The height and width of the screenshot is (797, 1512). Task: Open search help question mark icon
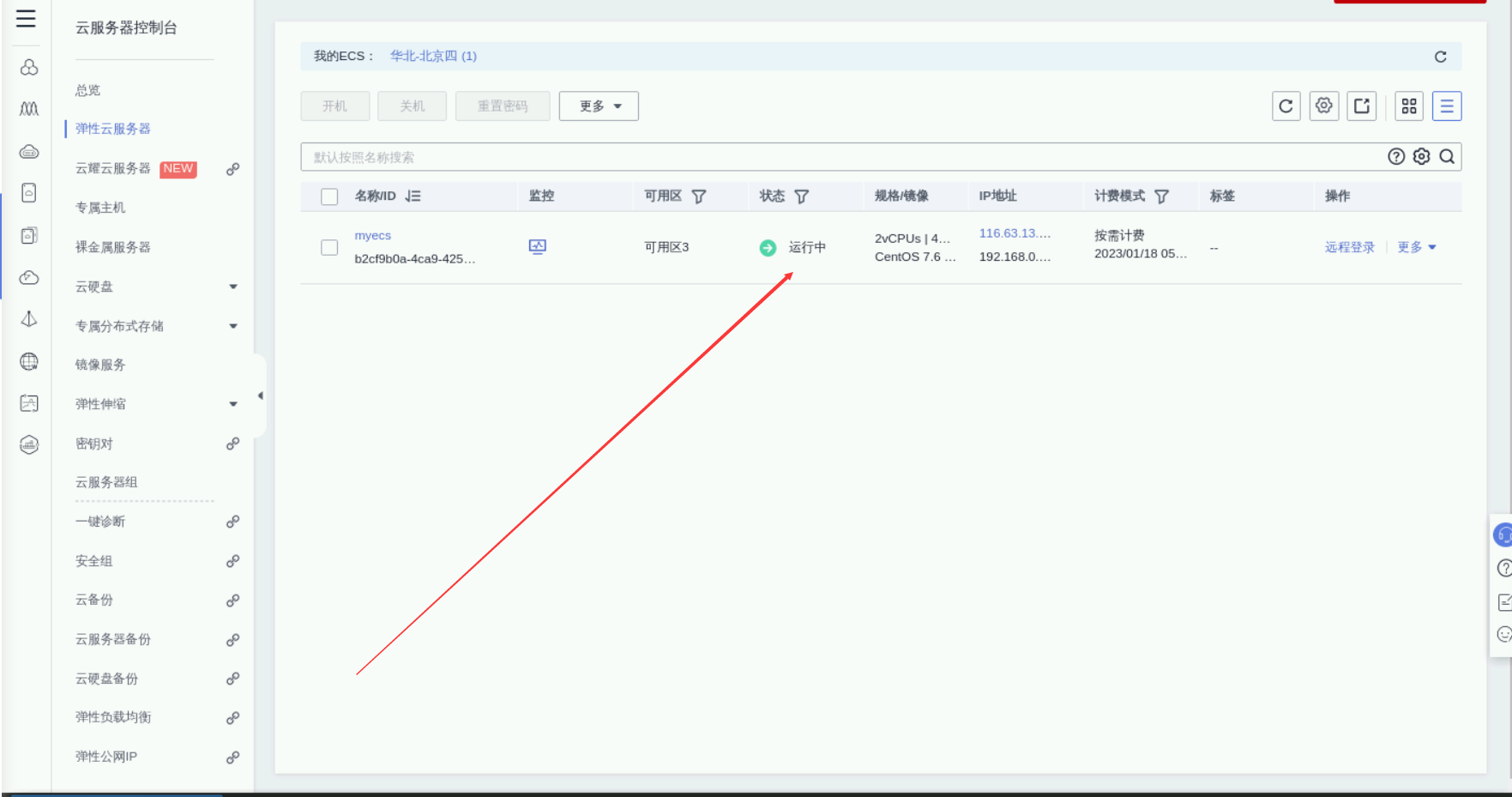pyautogui.click(x=1396, y=157)
